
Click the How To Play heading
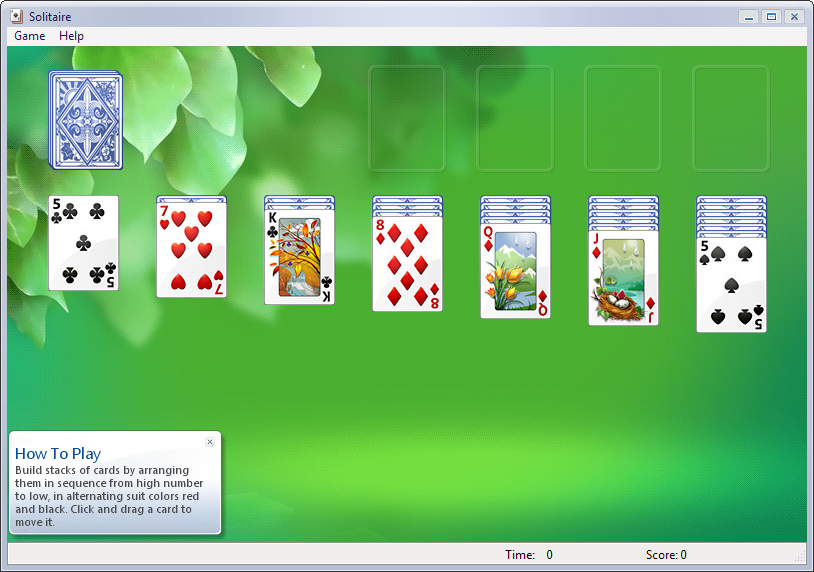58,454
